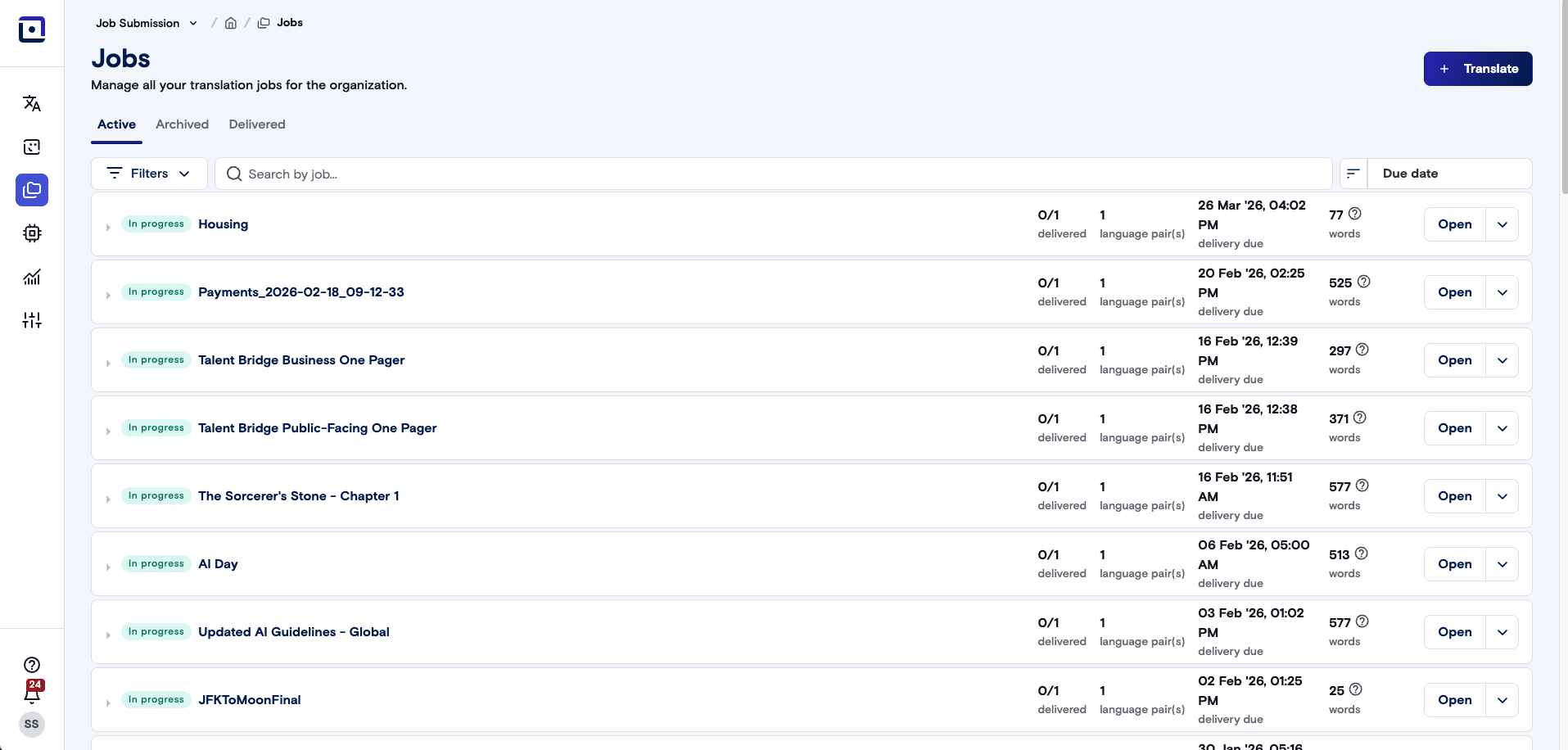Open notifications bell with 24 badge
This screenshot has width=1568, height=750.
[x=33, y=693]
